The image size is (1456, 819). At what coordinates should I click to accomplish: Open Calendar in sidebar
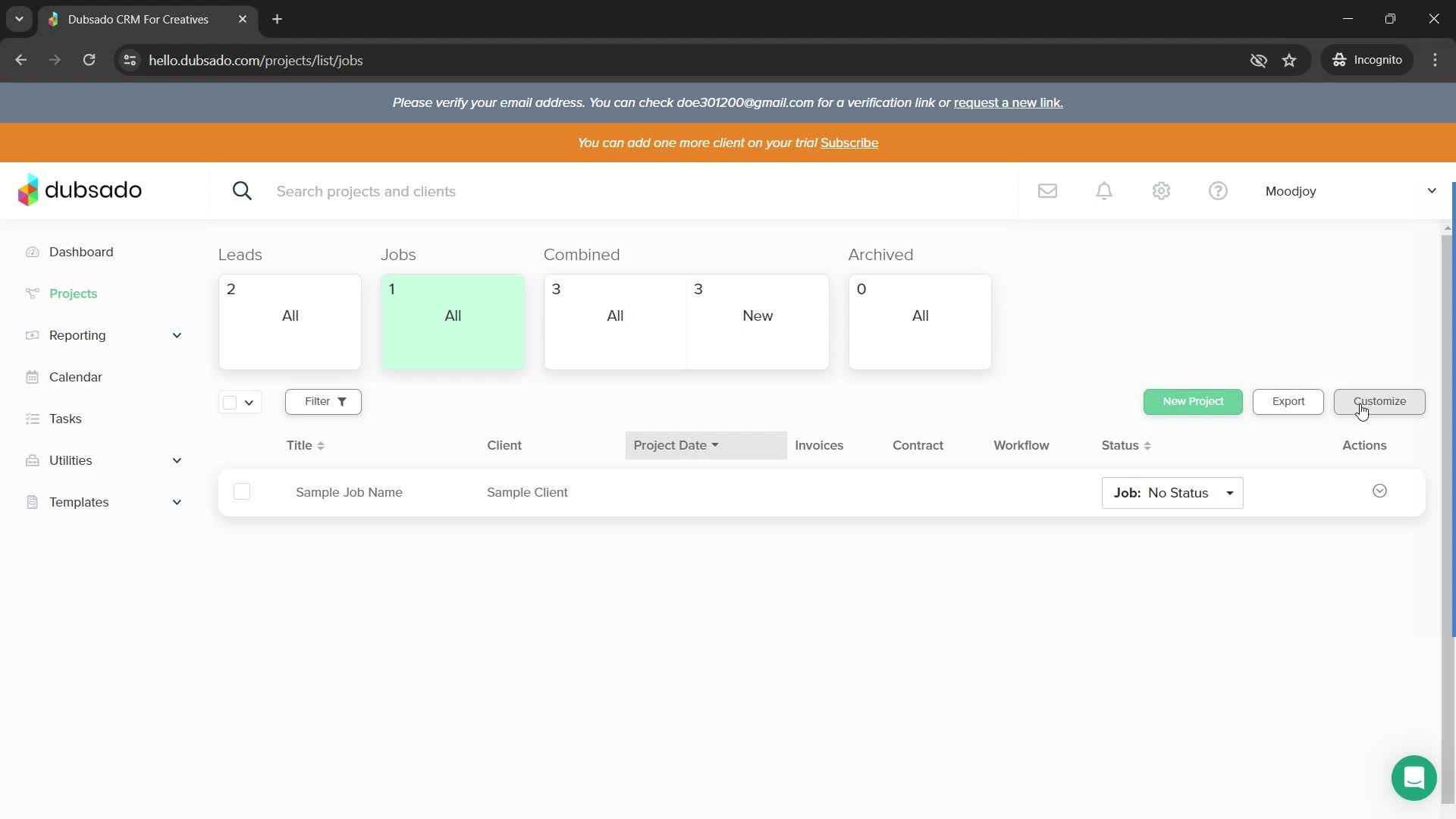(75, 377)
